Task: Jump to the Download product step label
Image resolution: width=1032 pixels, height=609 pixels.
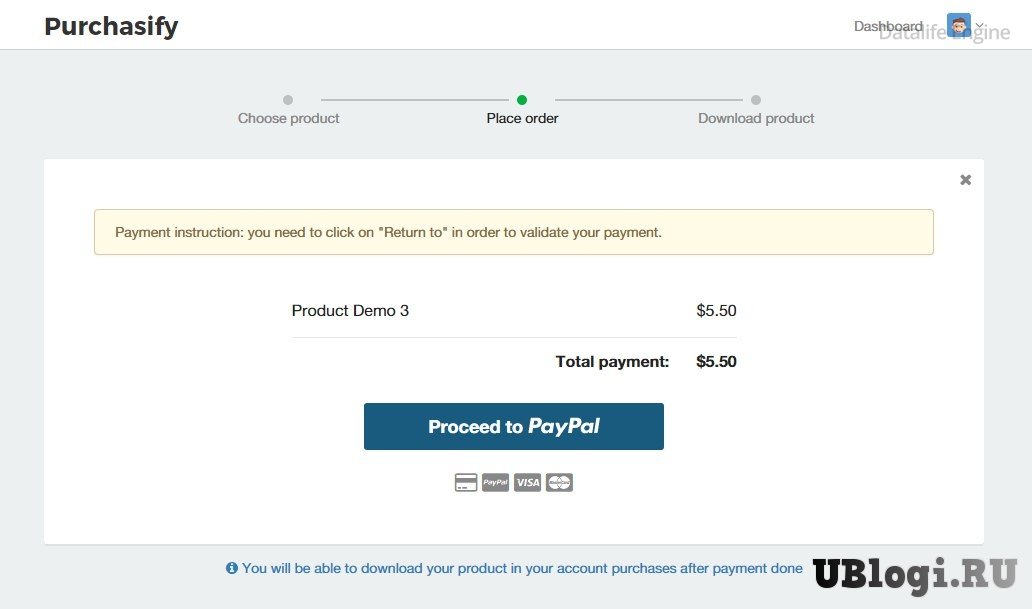Action: pos(756,118)
